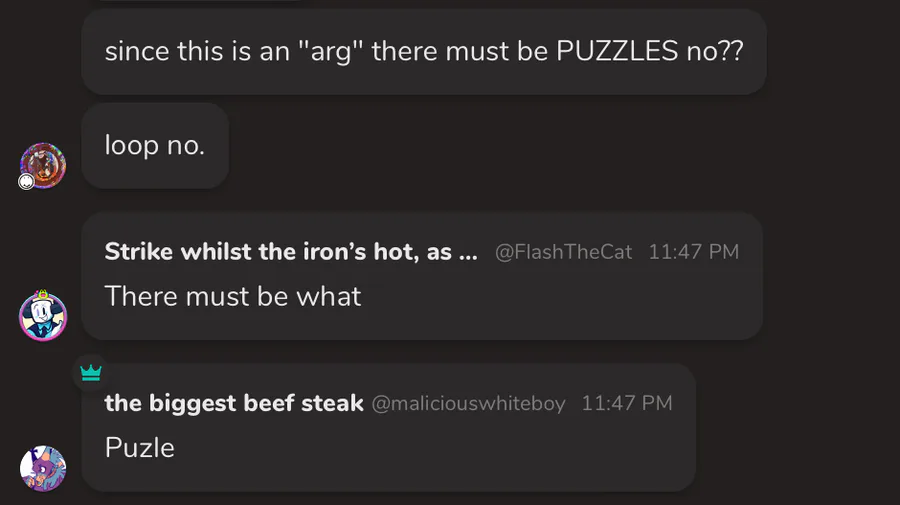Image resolution: width=900 pixels, height=505 pixels.
Task: Click the teal crown badge icon
Action: (91, 373)
